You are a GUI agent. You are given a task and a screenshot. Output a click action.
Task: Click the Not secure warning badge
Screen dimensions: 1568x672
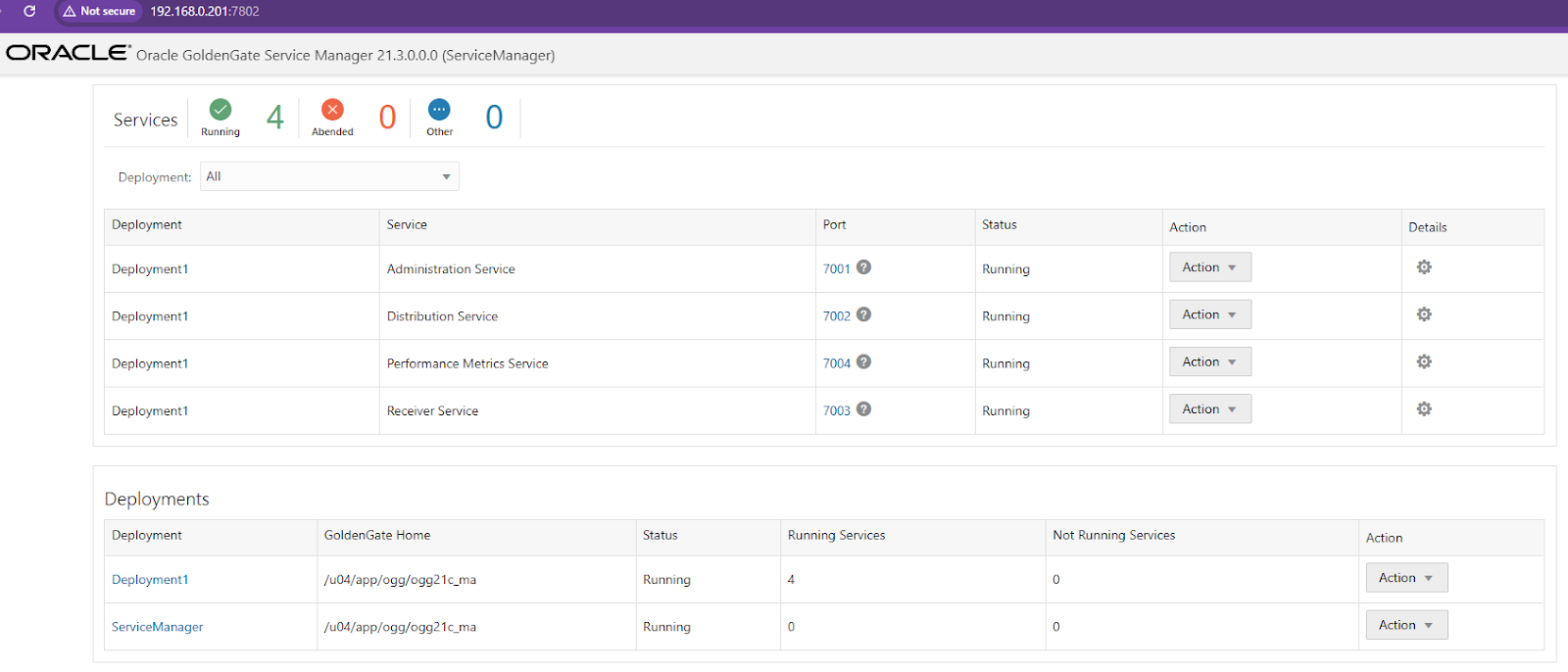(99, 11)
